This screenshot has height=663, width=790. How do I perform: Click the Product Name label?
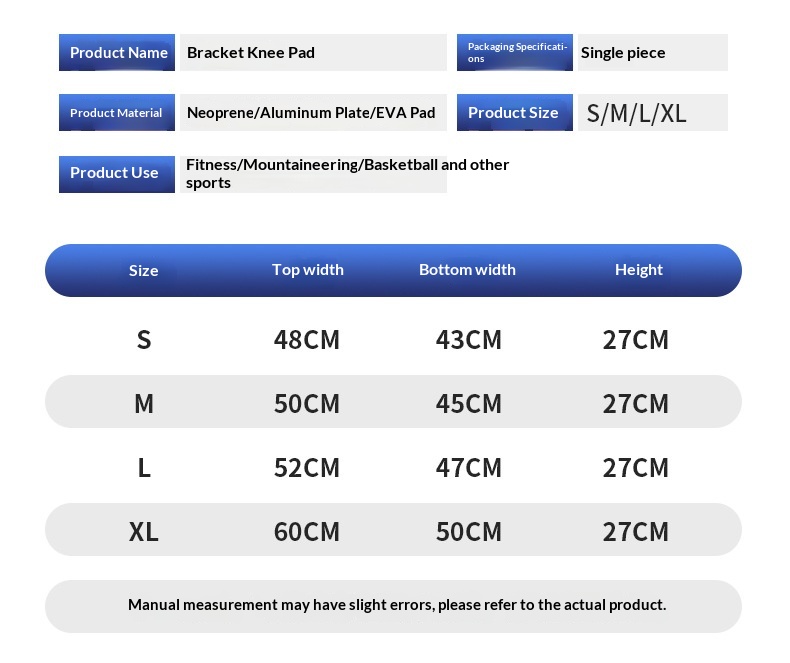pyautogui.click(x=117, y=52)
